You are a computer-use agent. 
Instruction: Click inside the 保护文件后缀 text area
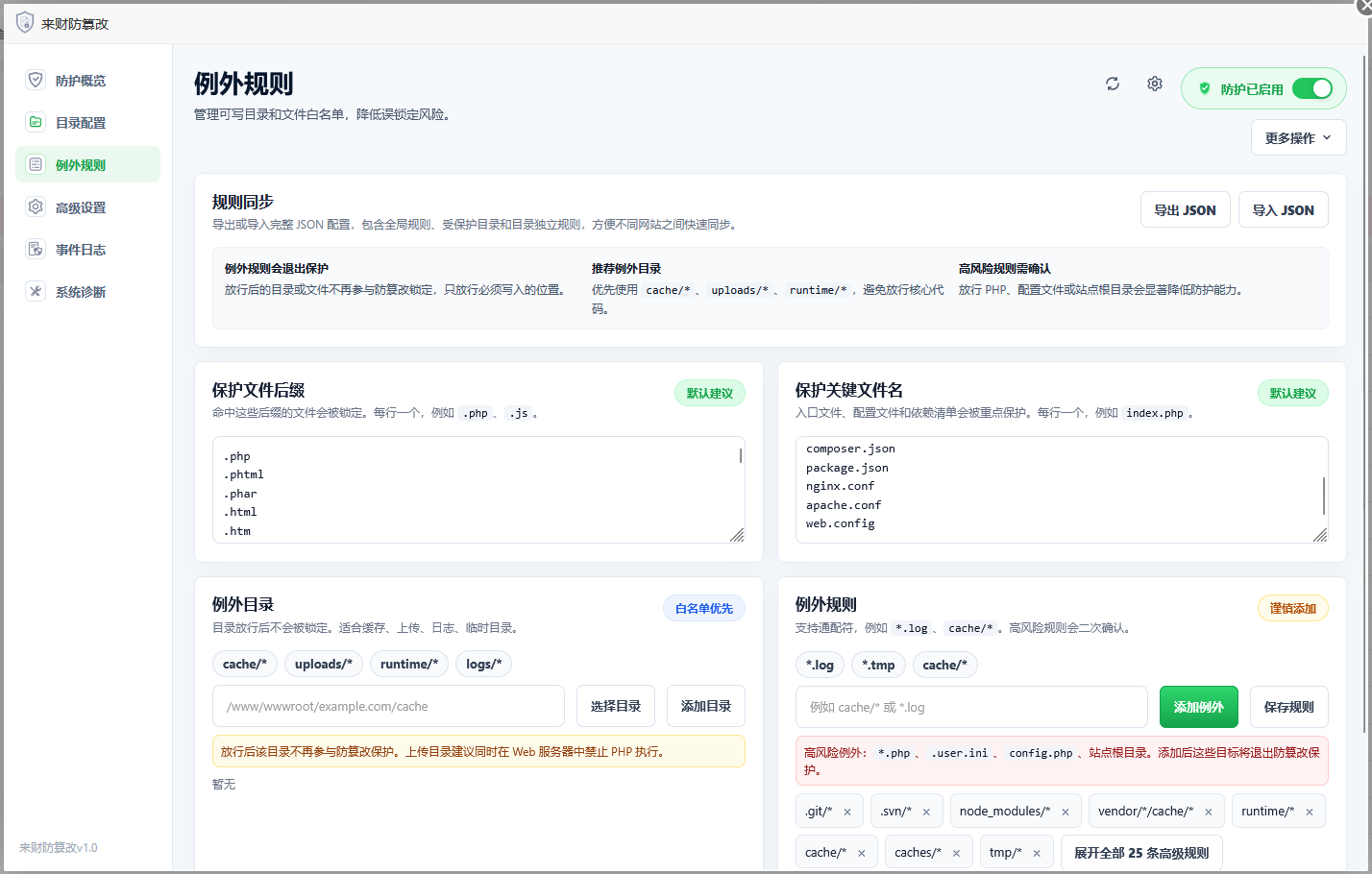(478, 490)
